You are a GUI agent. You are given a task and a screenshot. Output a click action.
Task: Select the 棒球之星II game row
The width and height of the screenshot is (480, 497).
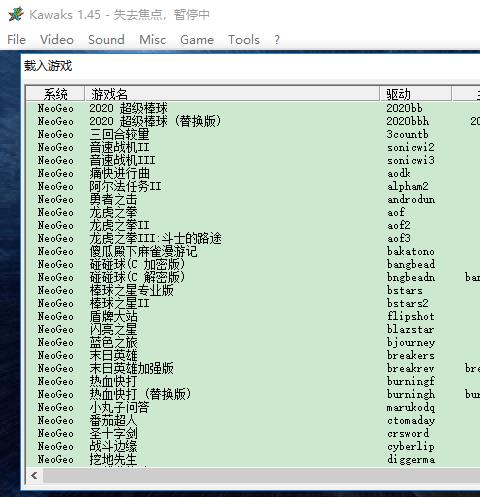253,303
